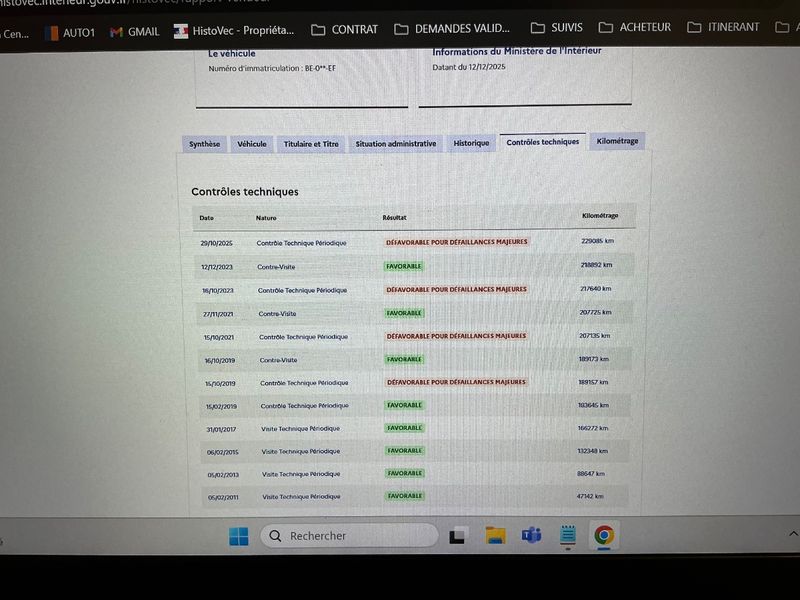
Task: Click the Nature column header
Action: point(266,218)
